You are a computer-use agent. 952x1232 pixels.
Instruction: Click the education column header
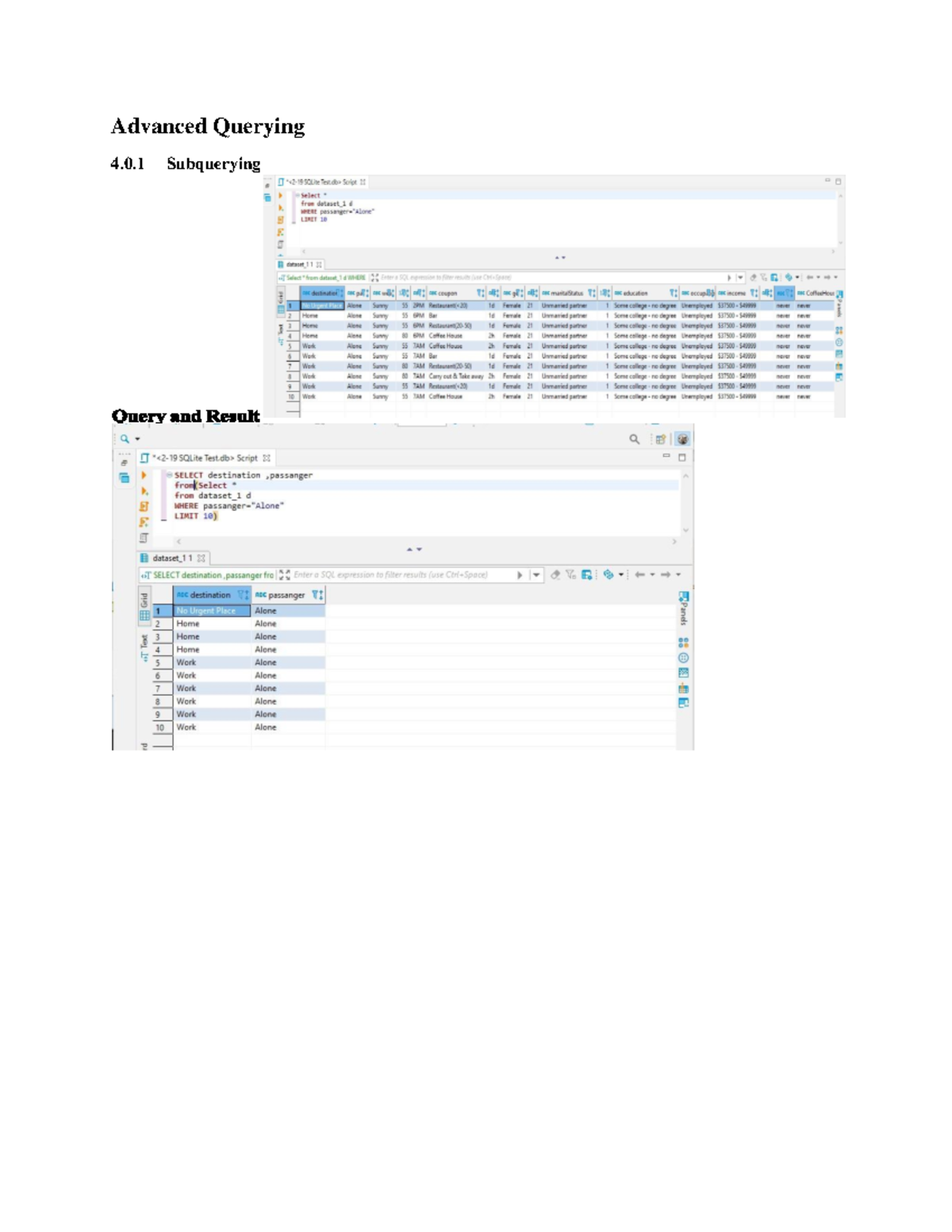point(635,293)
